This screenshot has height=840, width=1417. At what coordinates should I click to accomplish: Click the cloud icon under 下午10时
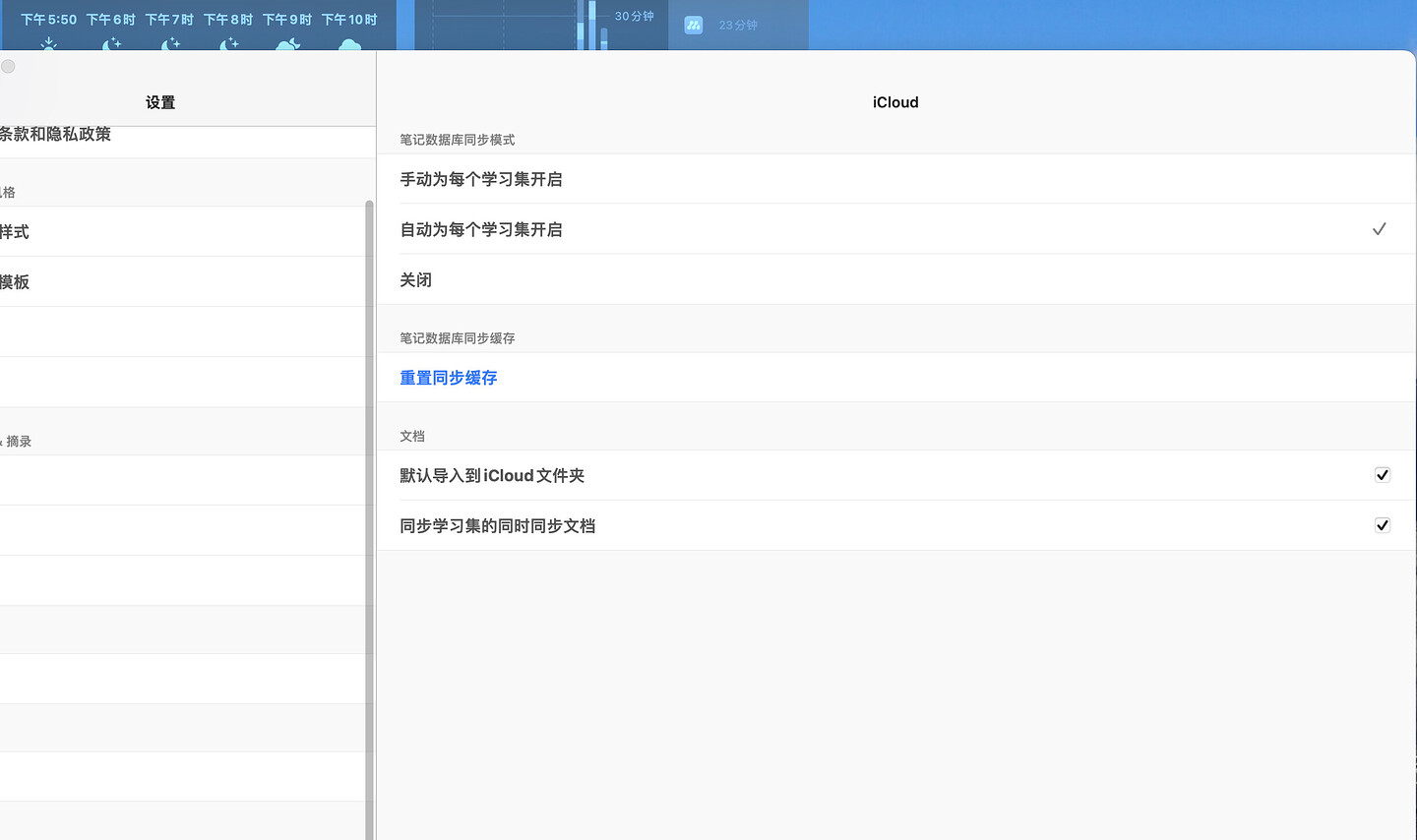349,45
